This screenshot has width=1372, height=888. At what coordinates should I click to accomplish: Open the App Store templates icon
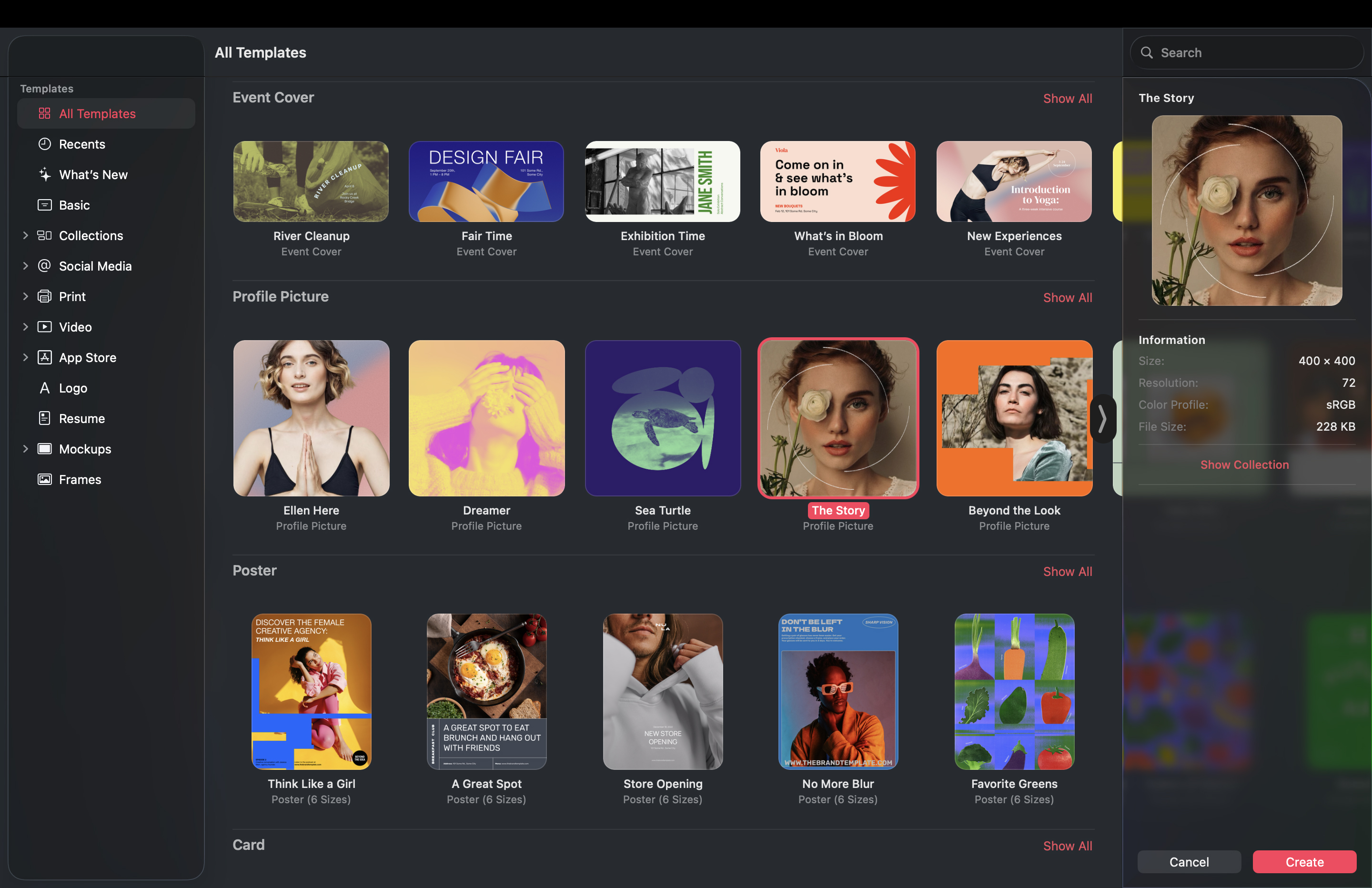point(45,357)
